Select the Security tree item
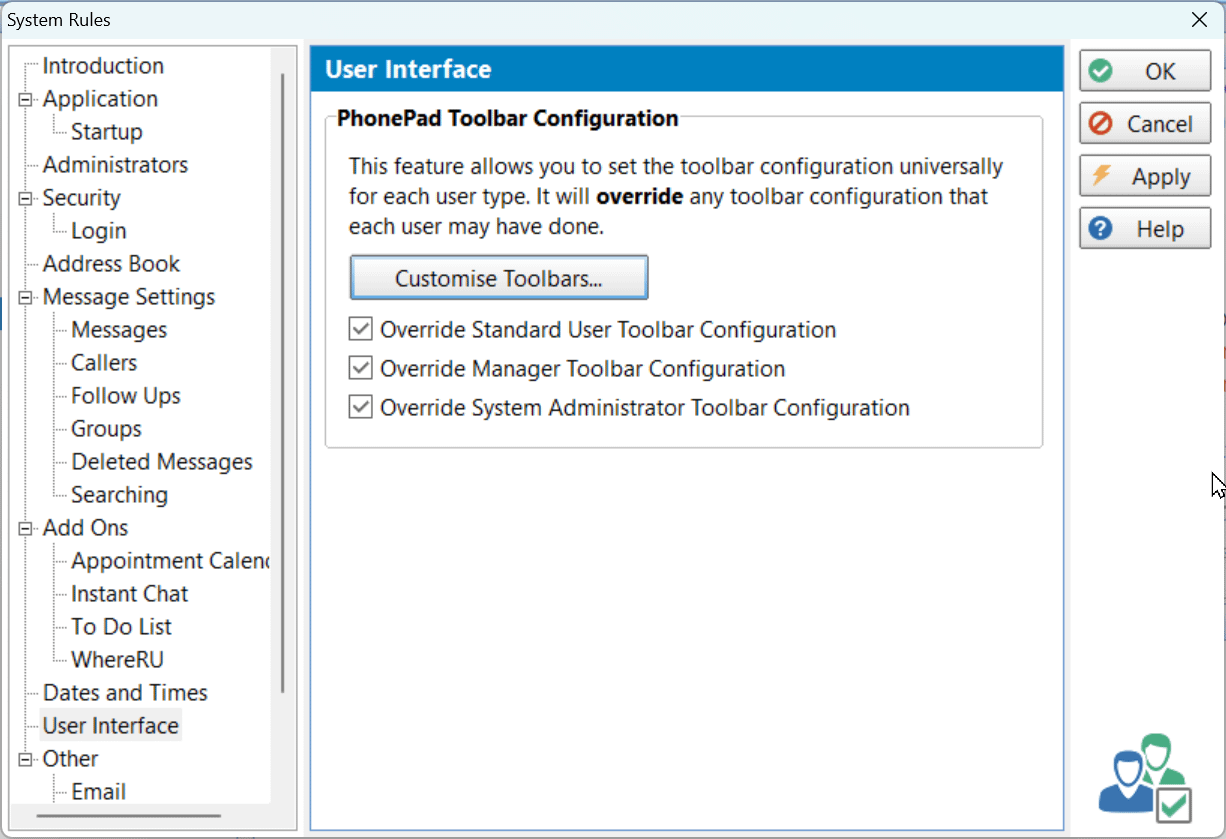This screenshot has width=1226, height=839. pyautogui.click(x=81, y=198)
